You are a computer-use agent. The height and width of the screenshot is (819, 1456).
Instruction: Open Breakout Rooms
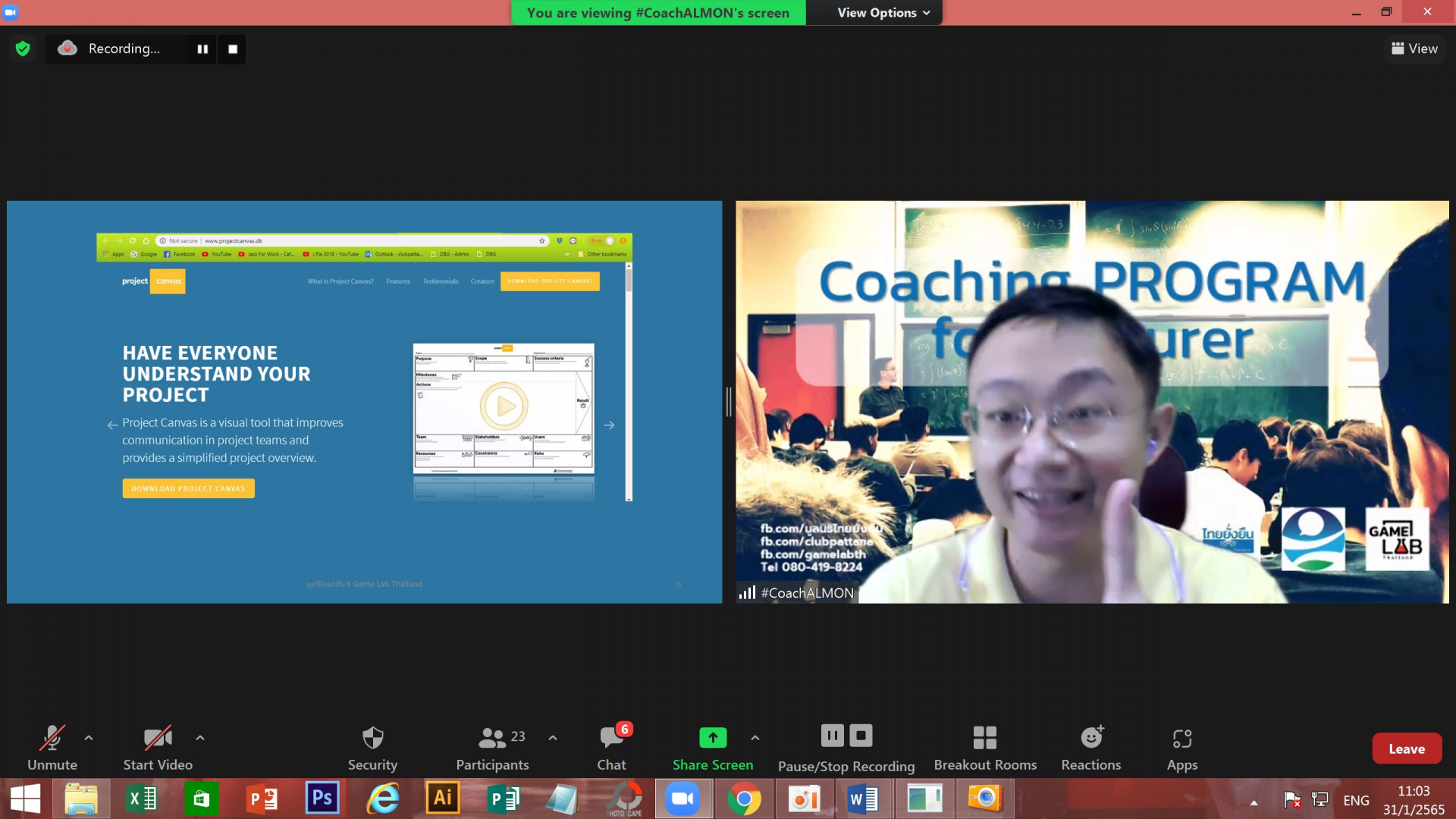pos(985,748)
